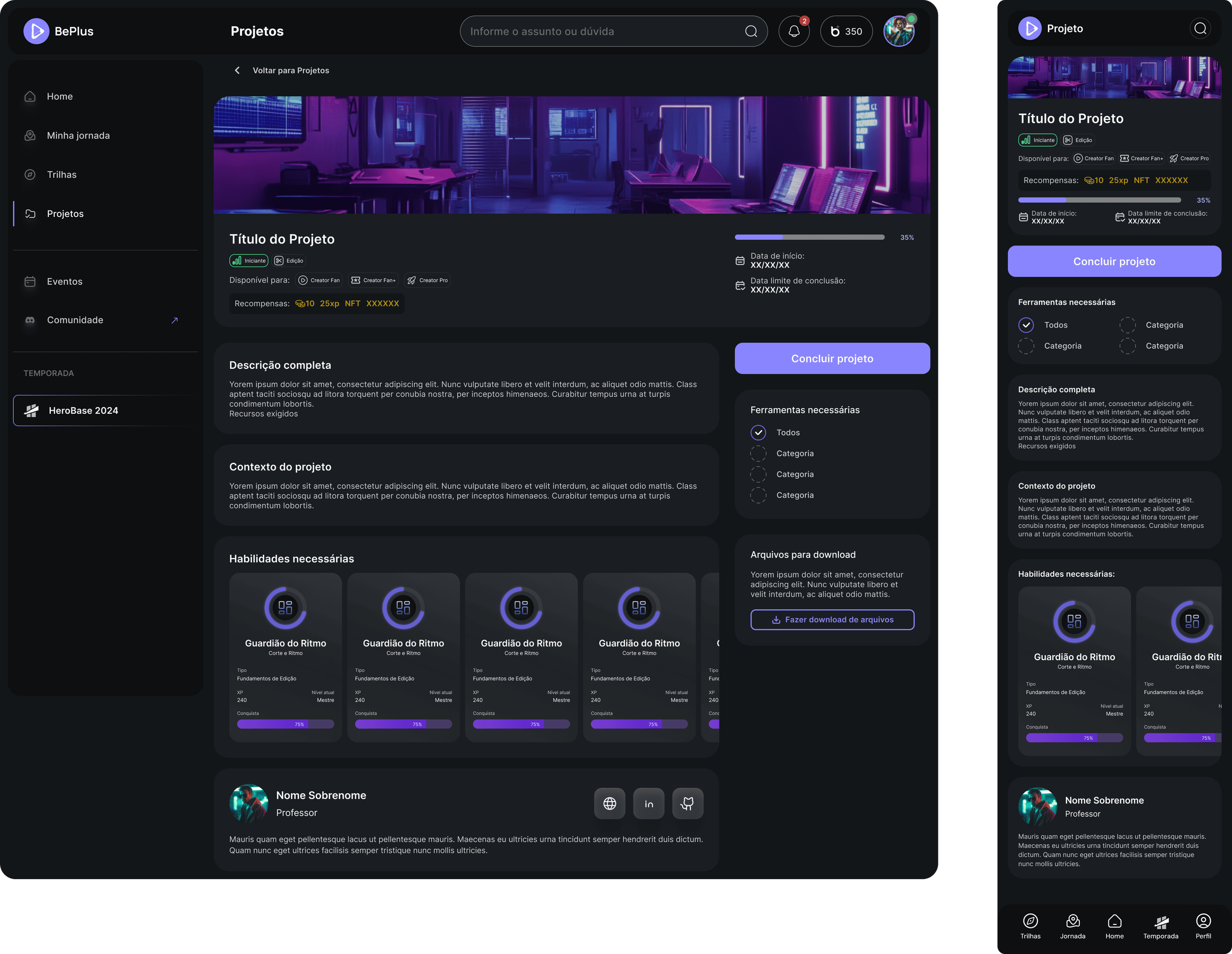Click the desktop Concluir projeto button
1232x954 pixels.
tap(832, 358)
